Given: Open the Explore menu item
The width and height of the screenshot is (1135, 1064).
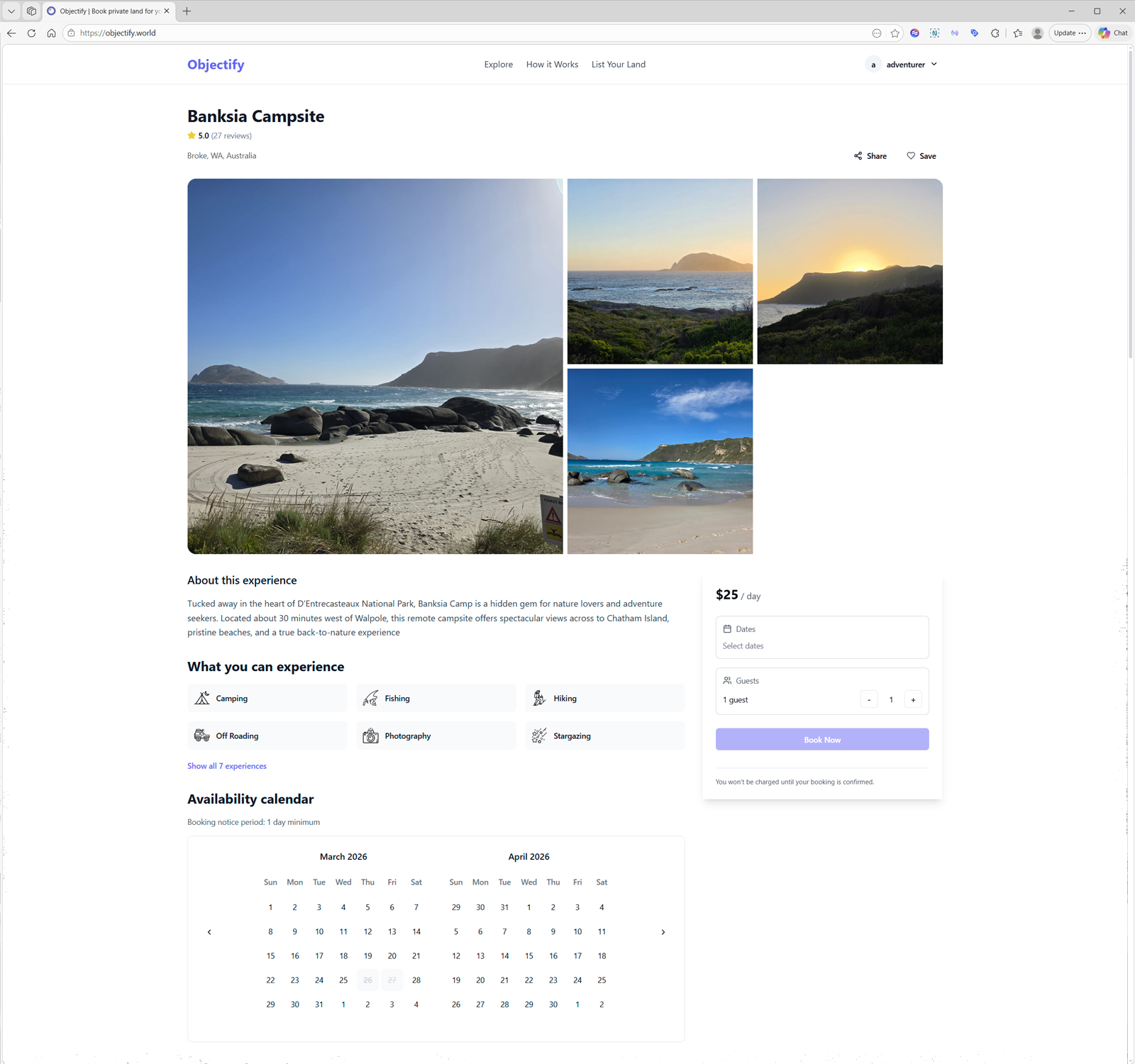Looking at the screenshot, I should coord(499,65).
